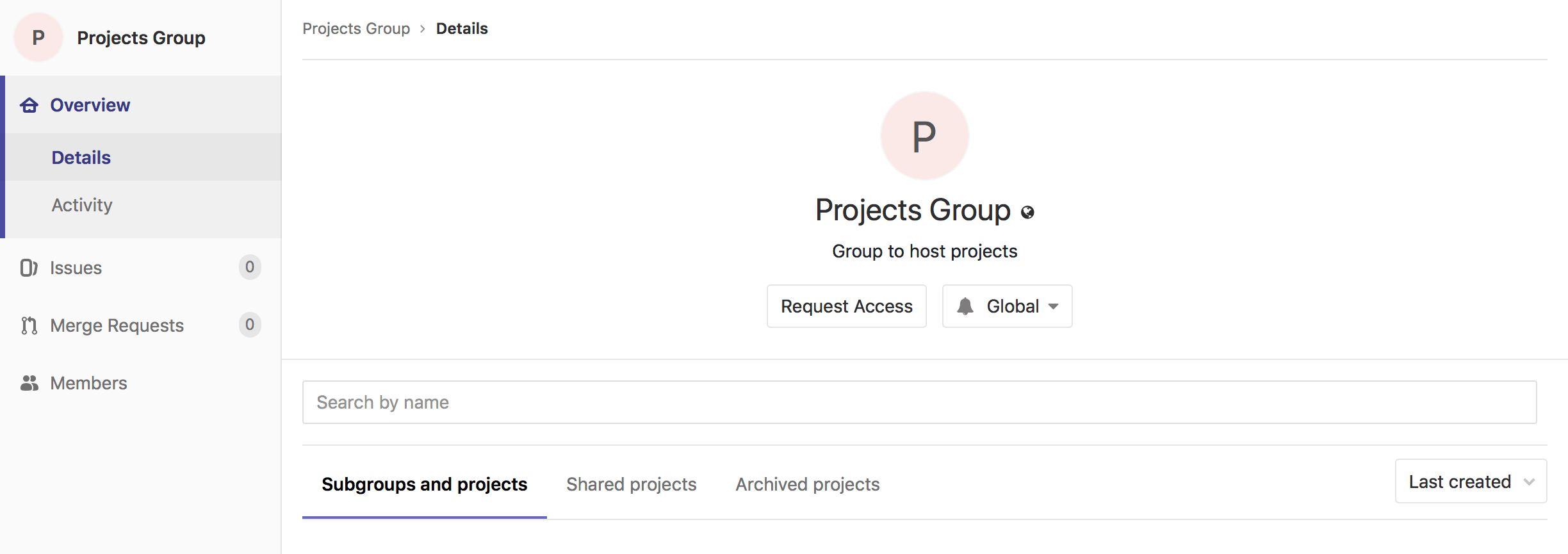Viewport: 1568px width, 554px height.
Task: Click the large group avatar with letter P
Action: 924,135
